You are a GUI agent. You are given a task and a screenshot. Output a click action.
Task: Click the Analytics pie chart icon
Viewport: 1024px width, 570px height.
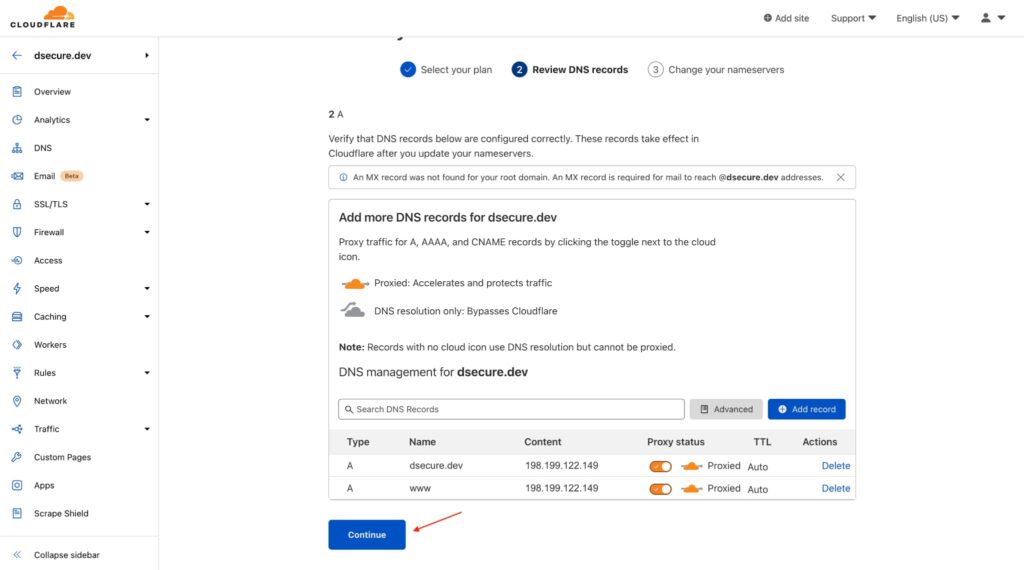(x=17, y=119)
